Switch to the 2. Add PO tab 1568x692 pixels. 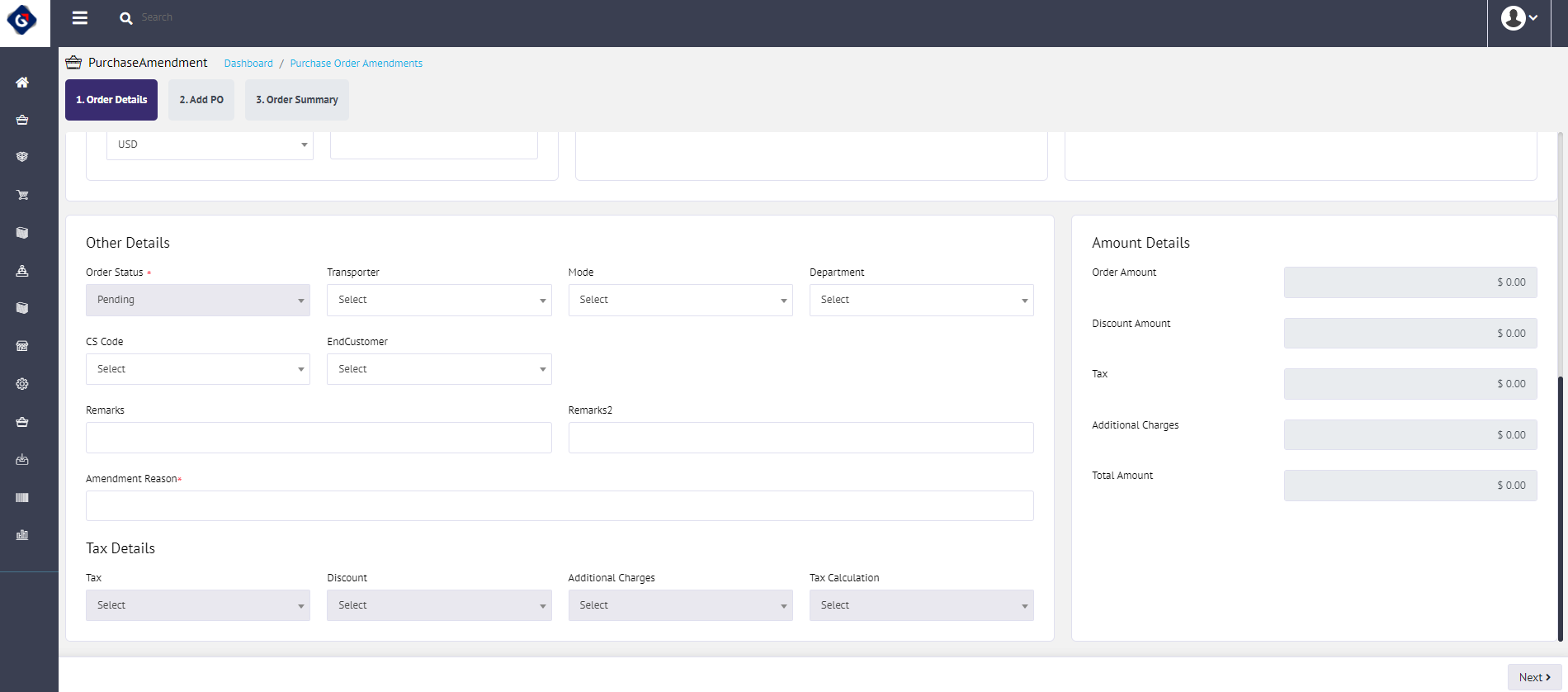(x=201, y=100)
